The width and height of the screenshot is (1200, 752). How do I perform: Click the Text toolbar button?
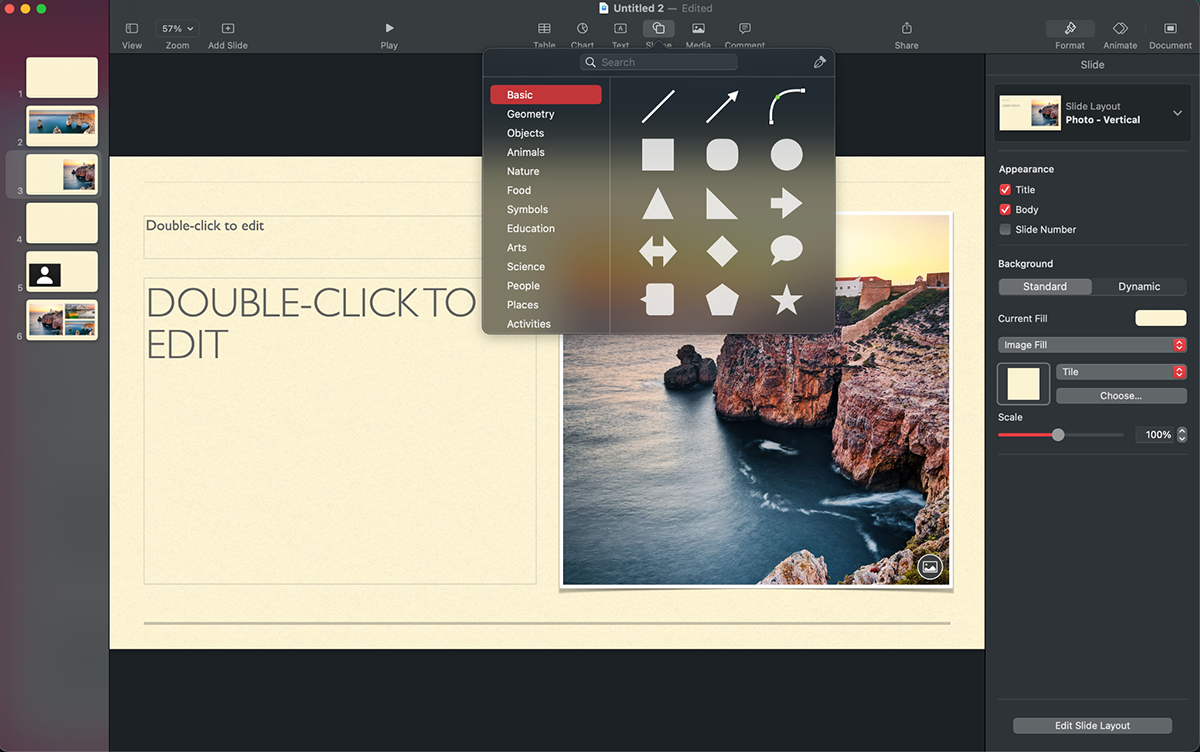coord(620,35)
